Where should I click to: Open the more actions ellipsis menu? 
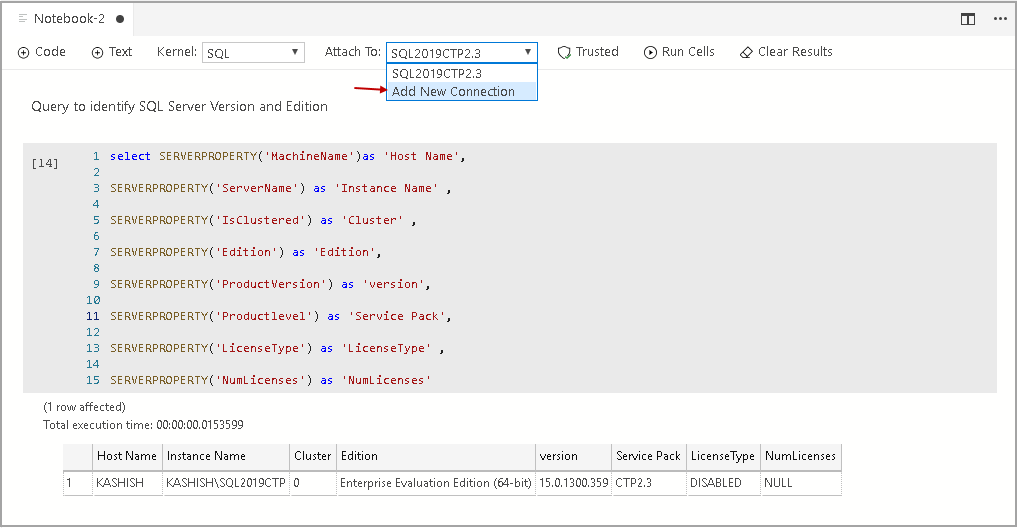click(x=1000, y=19)
